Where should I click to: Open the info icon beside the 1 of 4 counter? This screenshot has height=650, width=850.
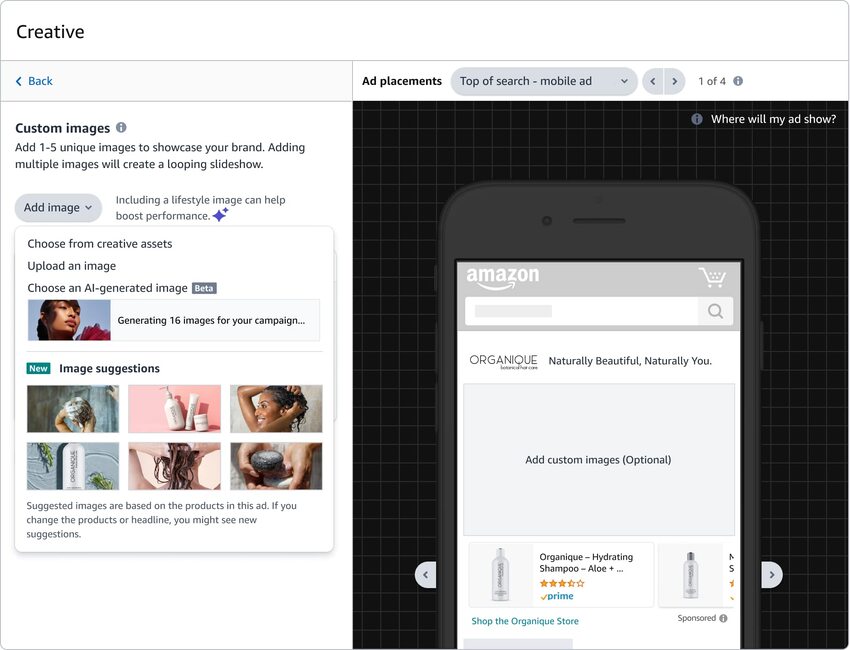coord(736,81)
